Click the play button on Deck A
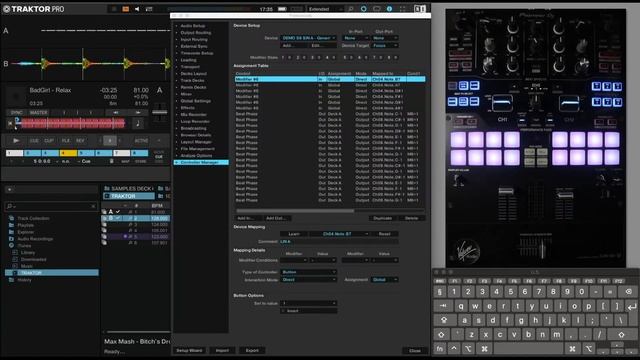 pyautogui.click(x=16, y=140)
